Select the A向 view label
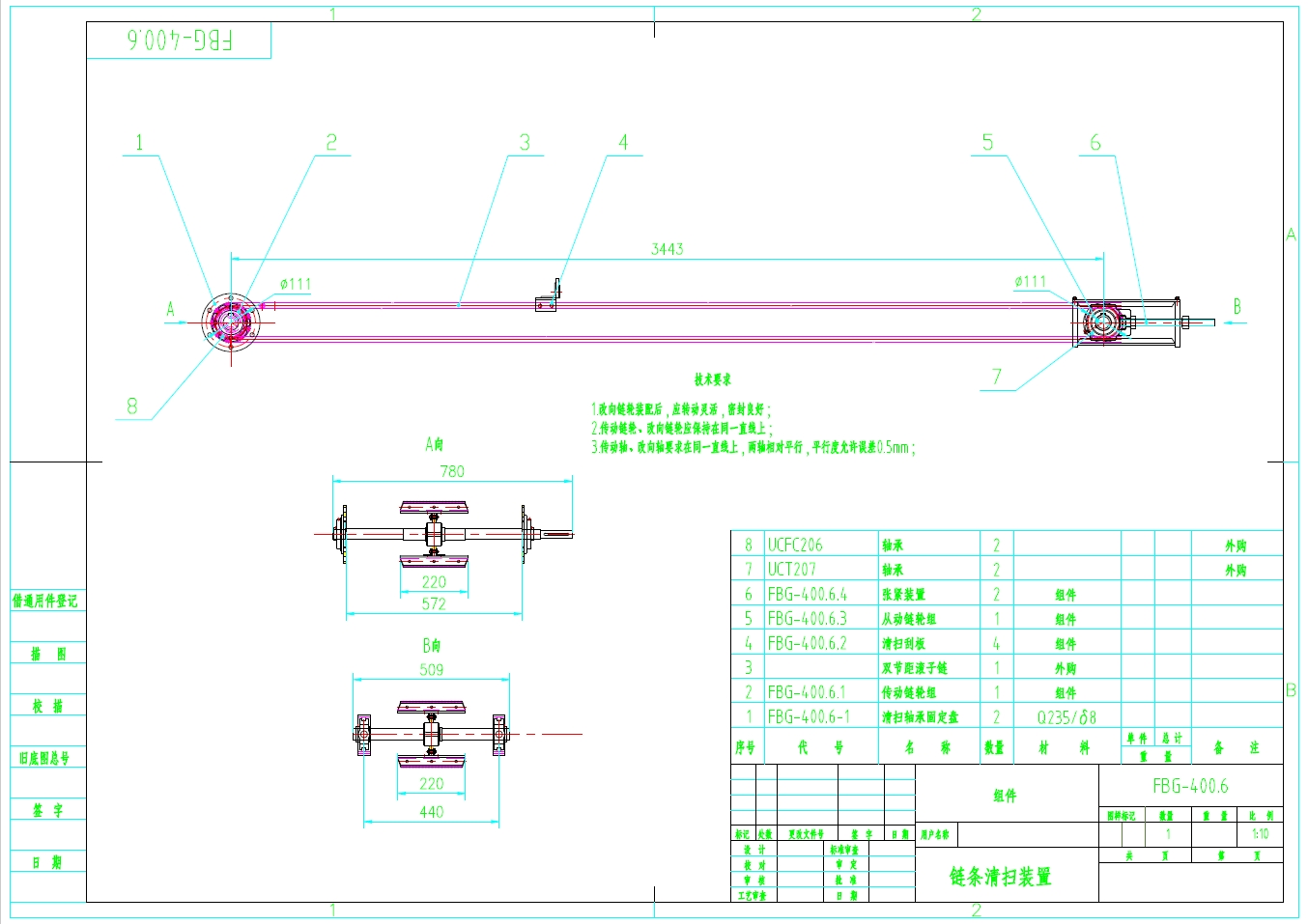This screenshot has height=924, width=1308. point(434,444)
